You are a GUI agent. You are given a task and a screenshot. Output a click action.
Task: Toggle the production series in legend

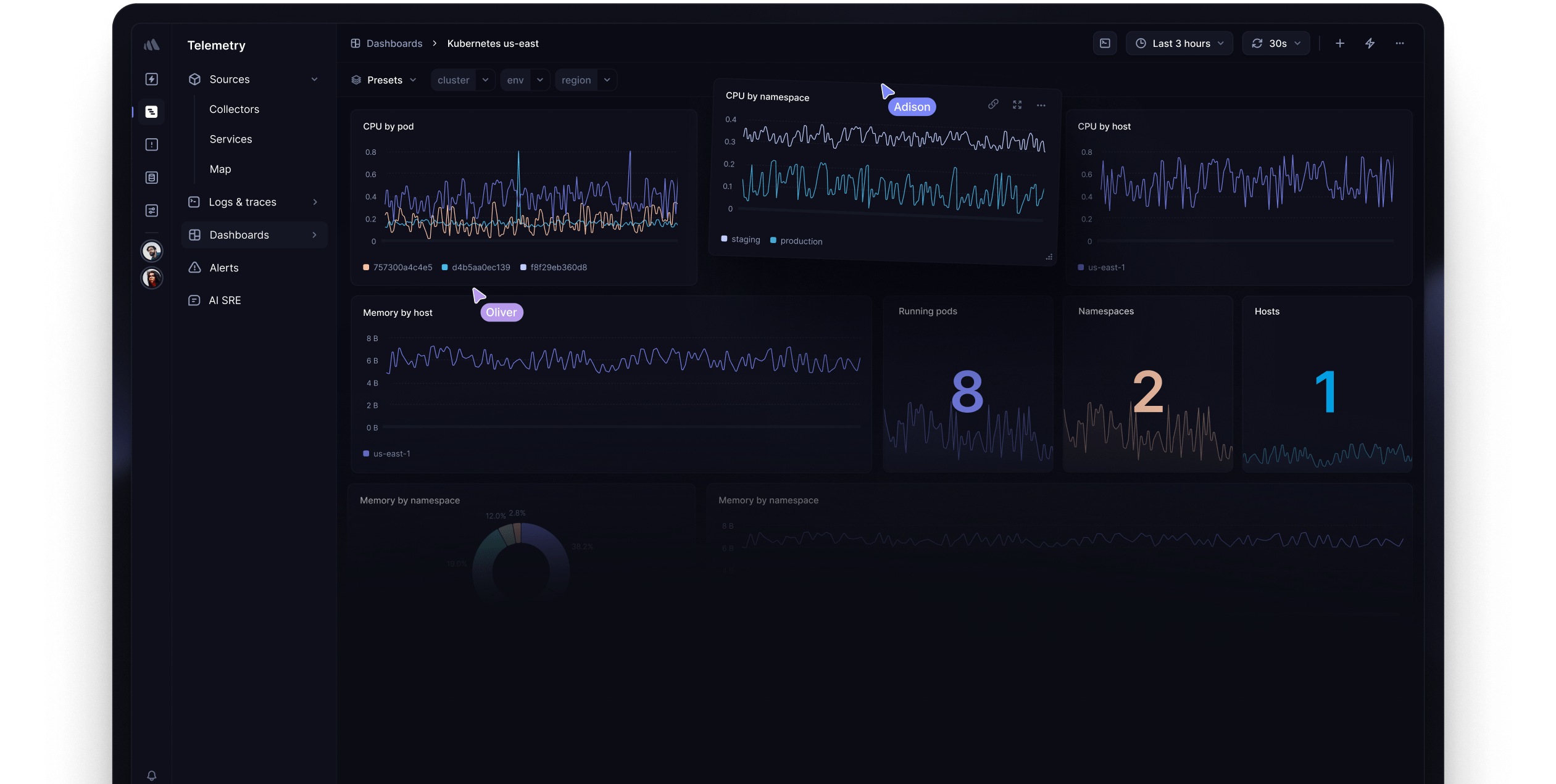(801, 241)
